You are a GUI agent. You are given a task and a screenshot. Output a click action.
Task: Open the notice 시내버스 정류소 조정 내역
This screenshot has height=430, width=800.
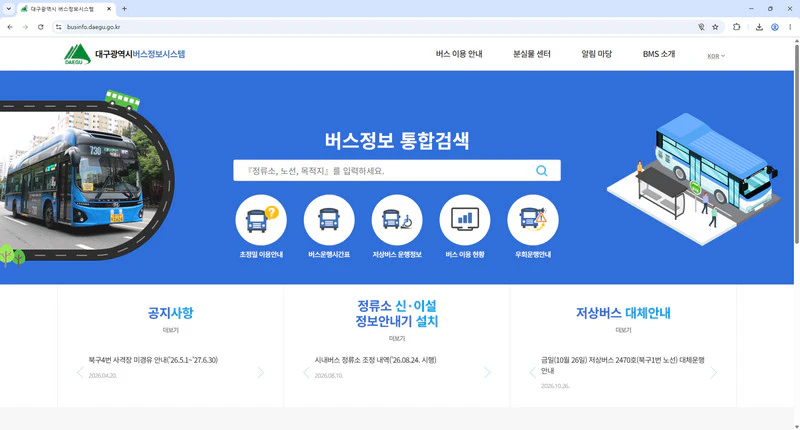click(376, 360)
